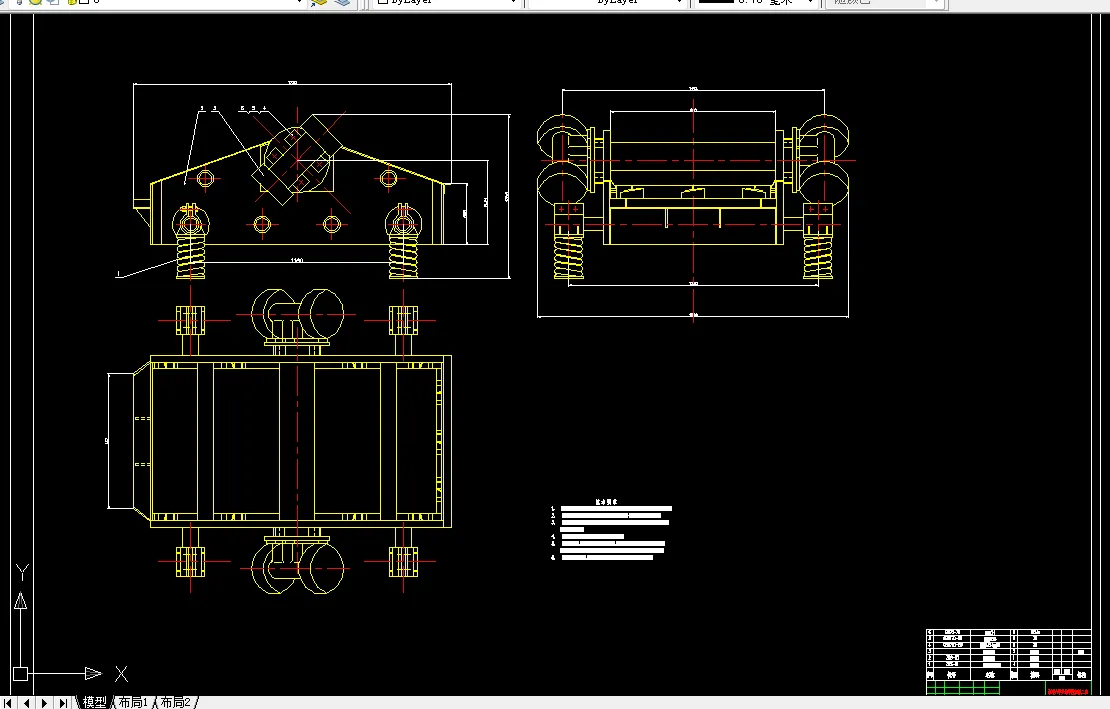Click the previous layout tab arrow
The image size is (1110, 709).
[26, 703]
